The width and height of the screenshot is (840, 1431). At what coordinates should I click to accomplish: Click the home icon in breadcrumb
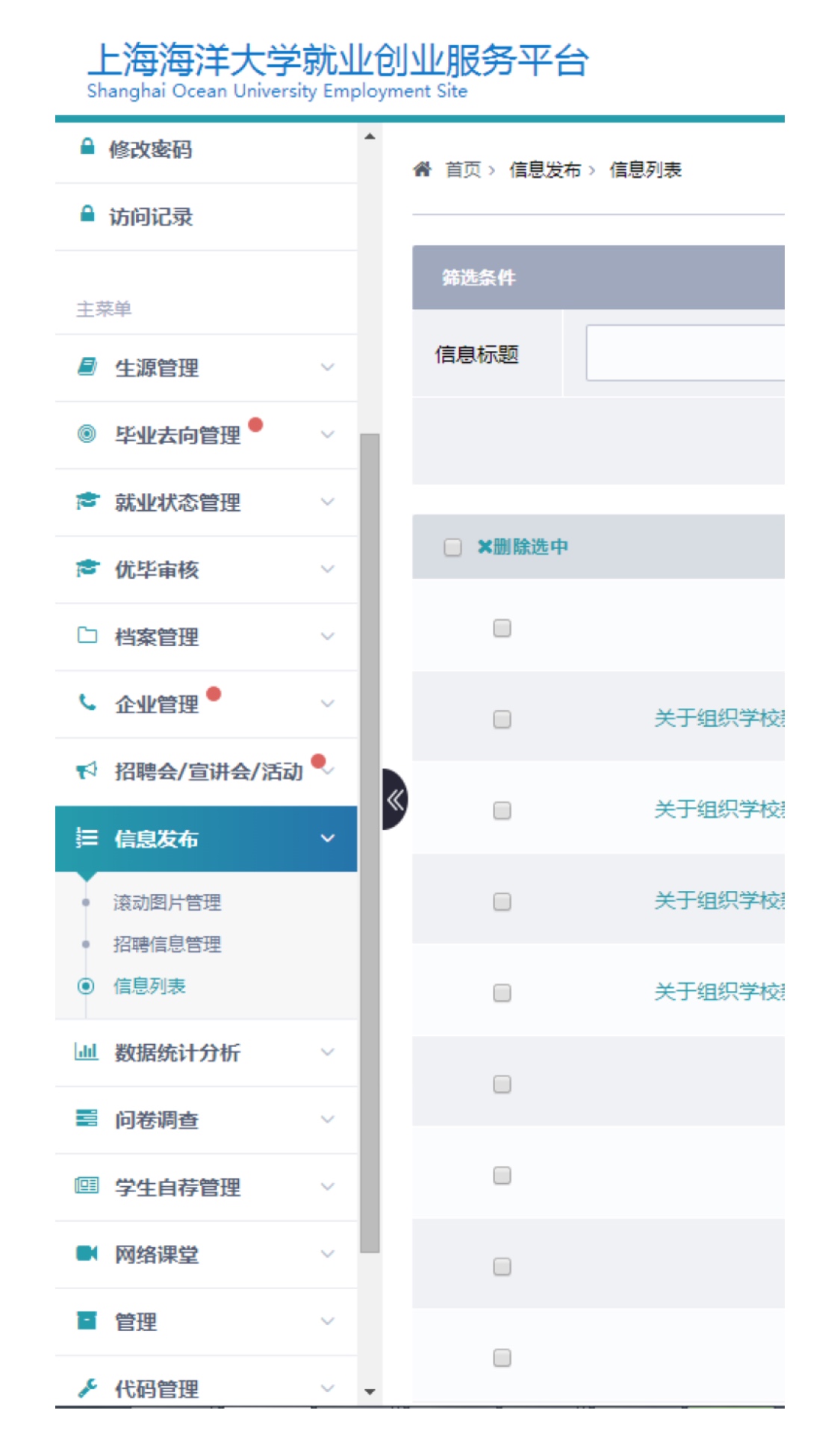coord(422,170)
